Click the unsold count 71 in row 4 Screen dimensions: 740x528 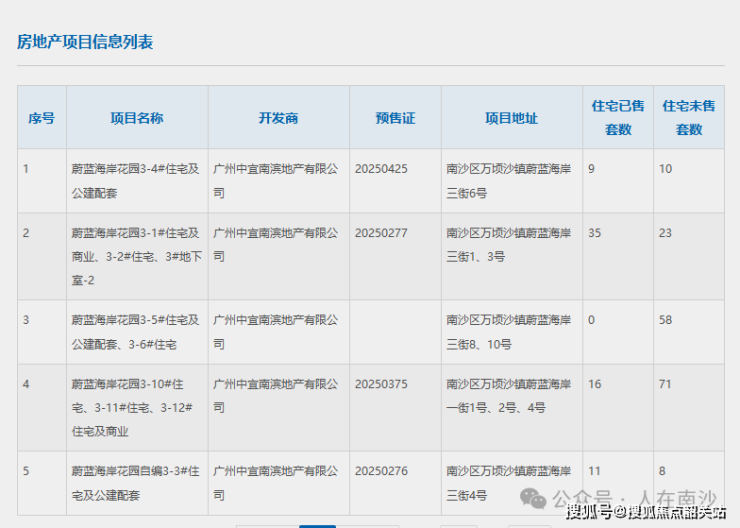[x=666, y=384]
